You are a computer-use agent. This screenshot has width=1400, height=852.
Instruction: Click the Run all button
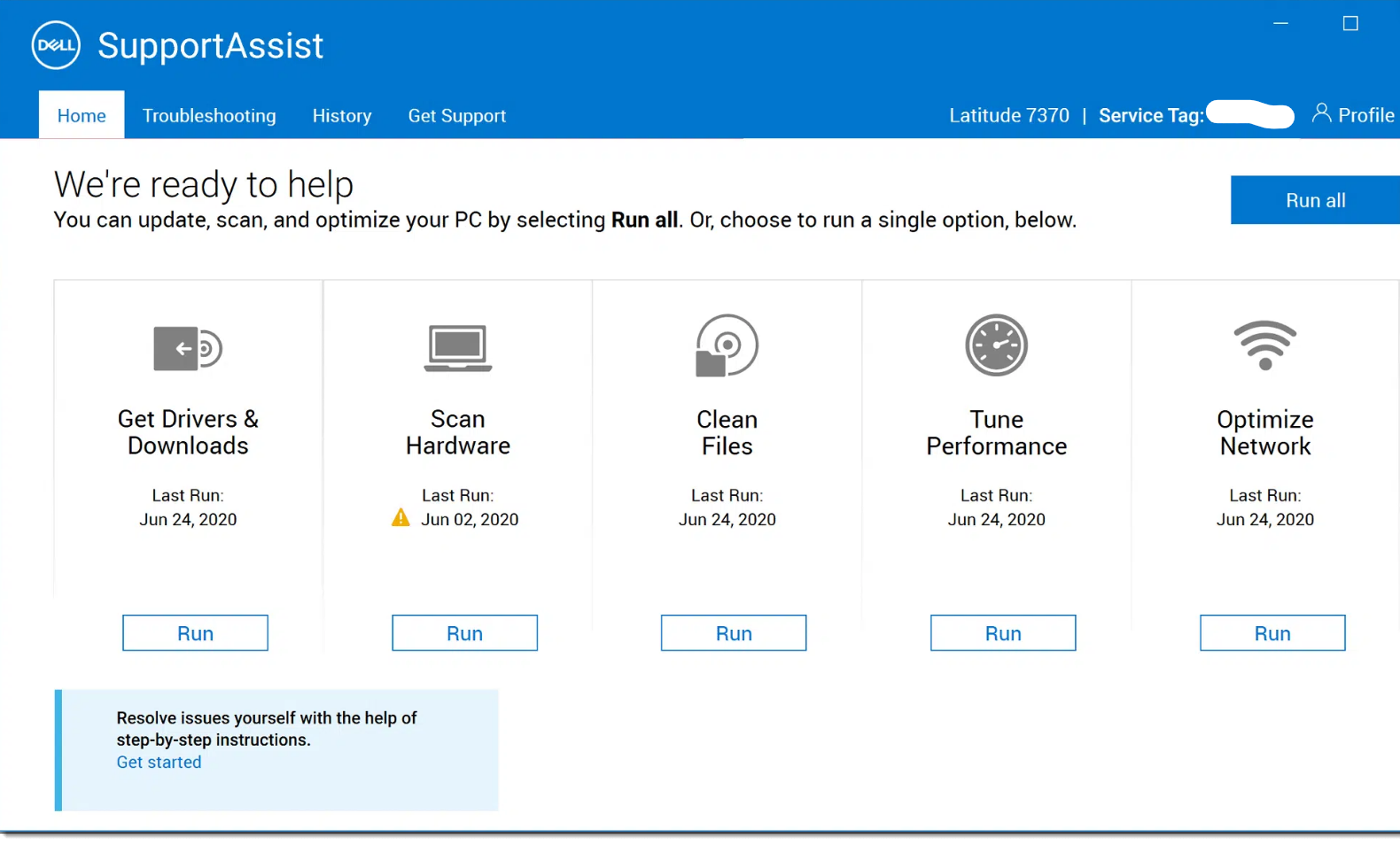[x=1315, y=200]
